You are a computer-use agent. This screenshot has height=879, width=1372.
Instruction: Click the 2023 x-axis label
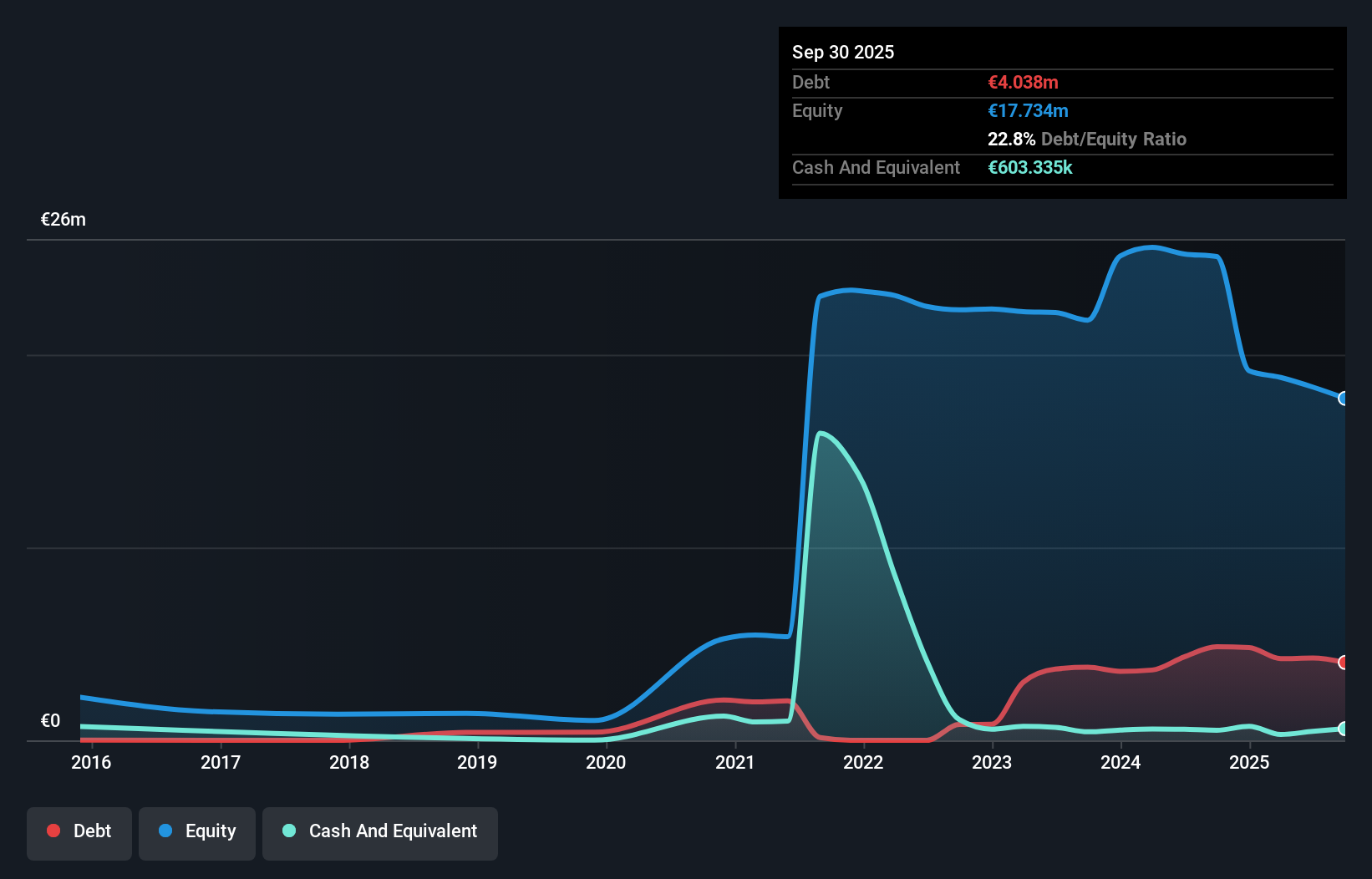click(992, 762)
